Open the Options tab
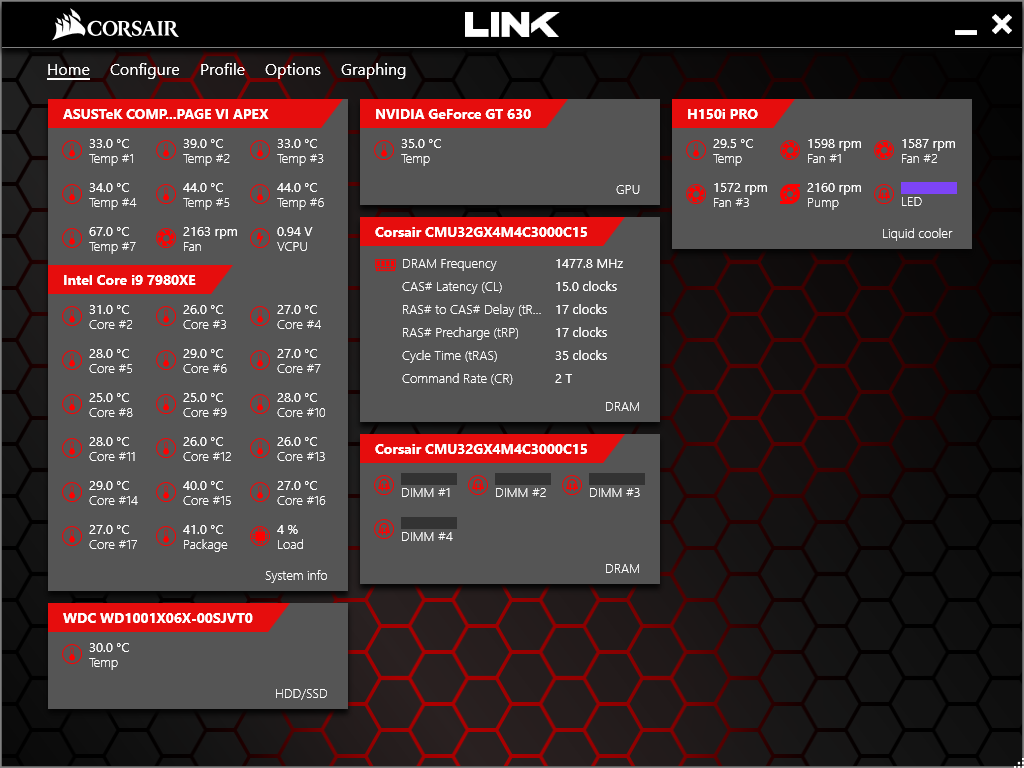This screenshot has width=1024, height=768. 293,70
